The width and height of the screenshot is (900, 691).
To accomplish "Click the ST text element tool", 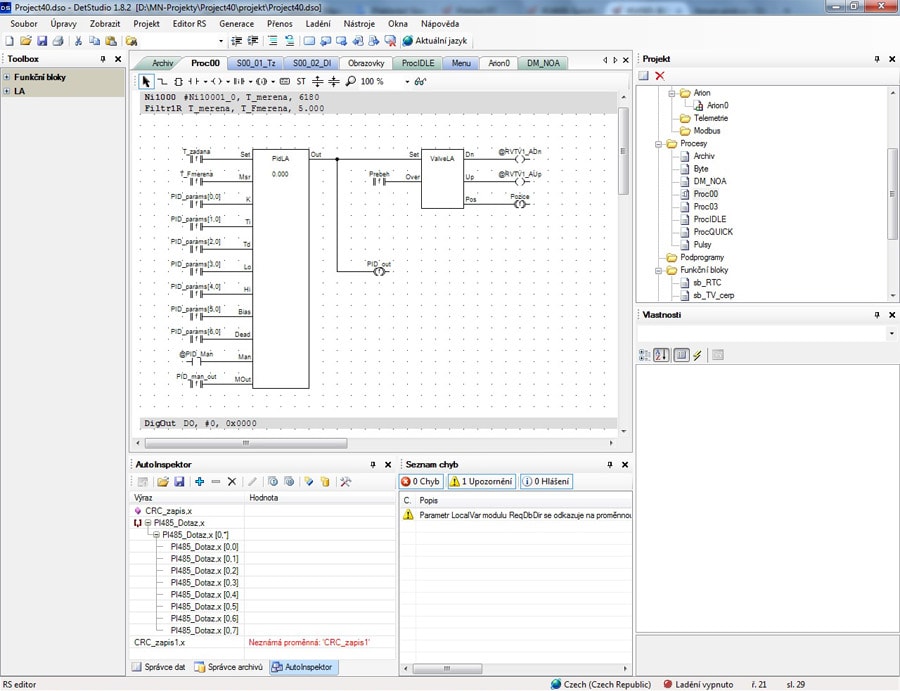I will tap(301, 81).
